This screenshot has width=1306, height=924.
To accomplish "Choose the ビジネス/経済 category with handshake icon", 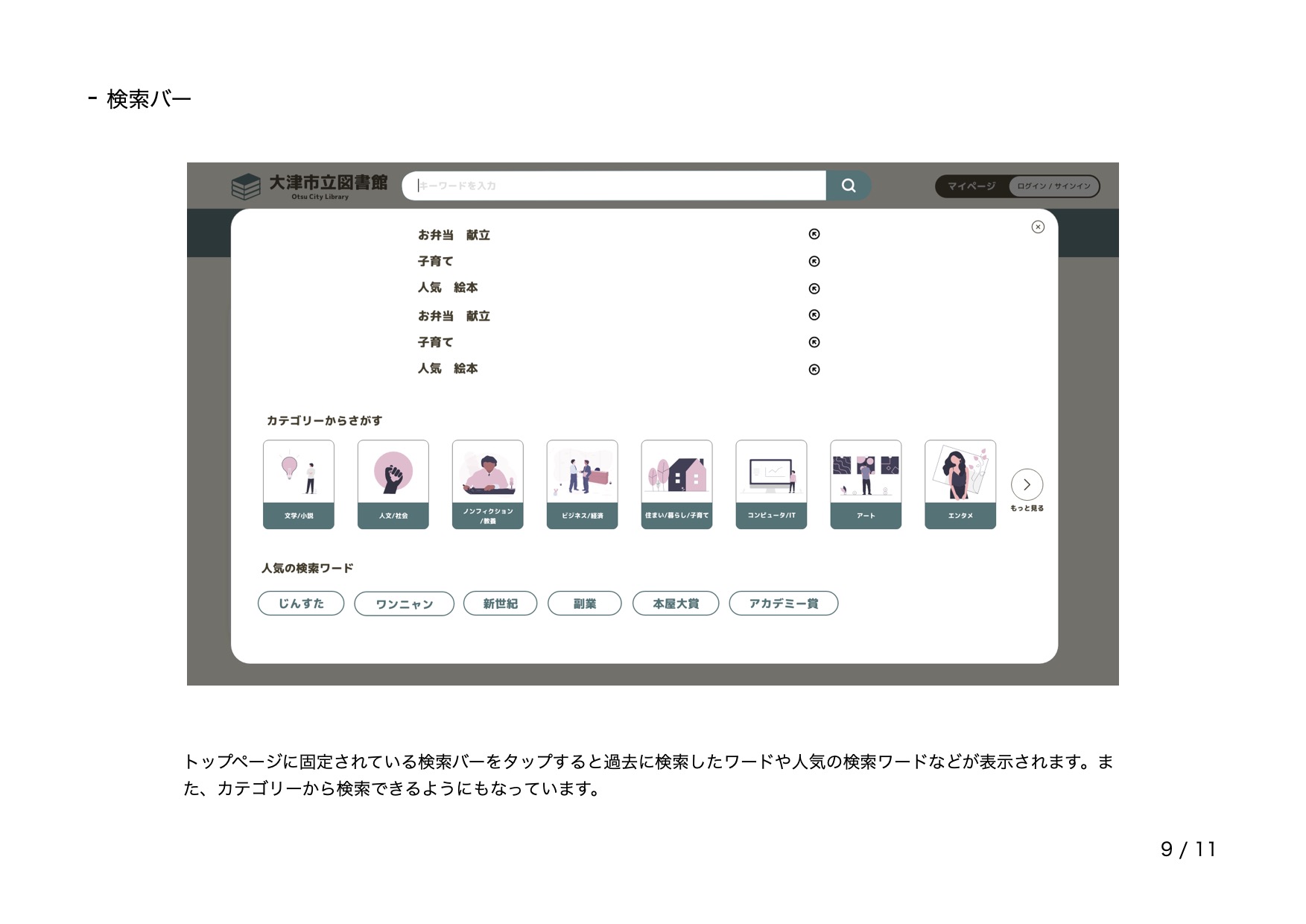I will tap(582, 484).
